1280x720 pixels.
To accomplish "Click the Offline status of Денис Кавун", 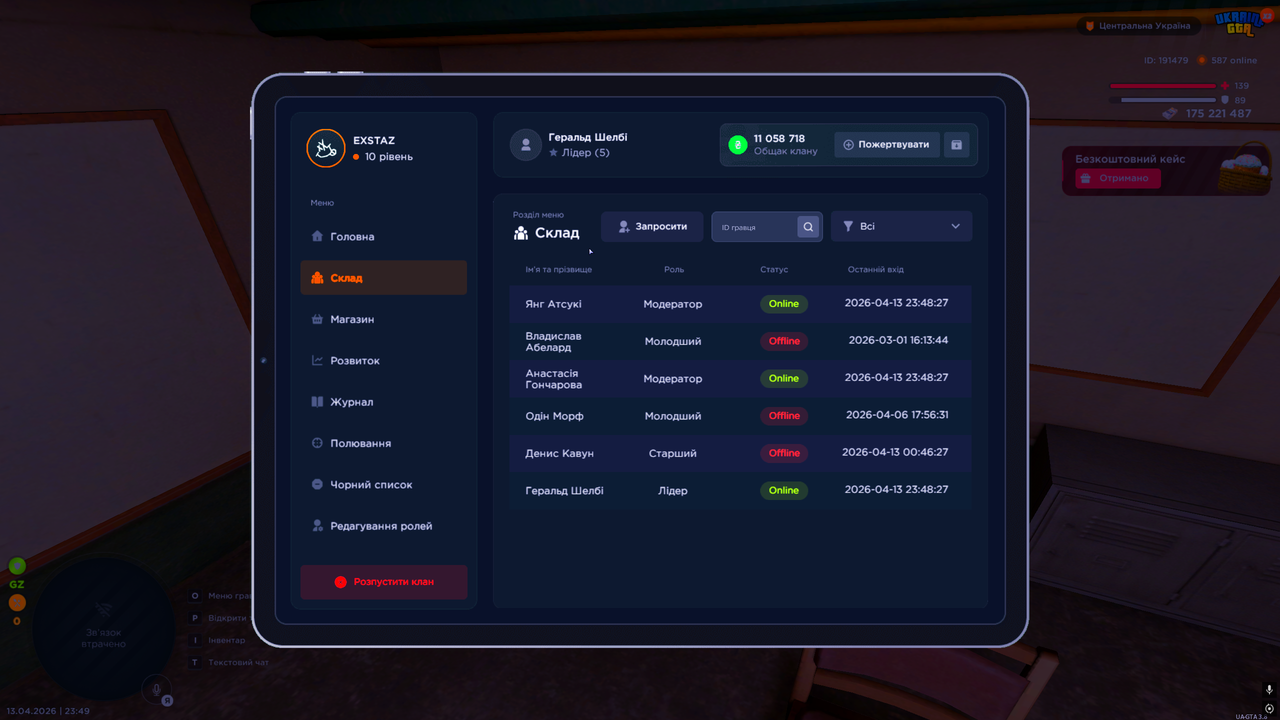I will [x=784, y=453].
